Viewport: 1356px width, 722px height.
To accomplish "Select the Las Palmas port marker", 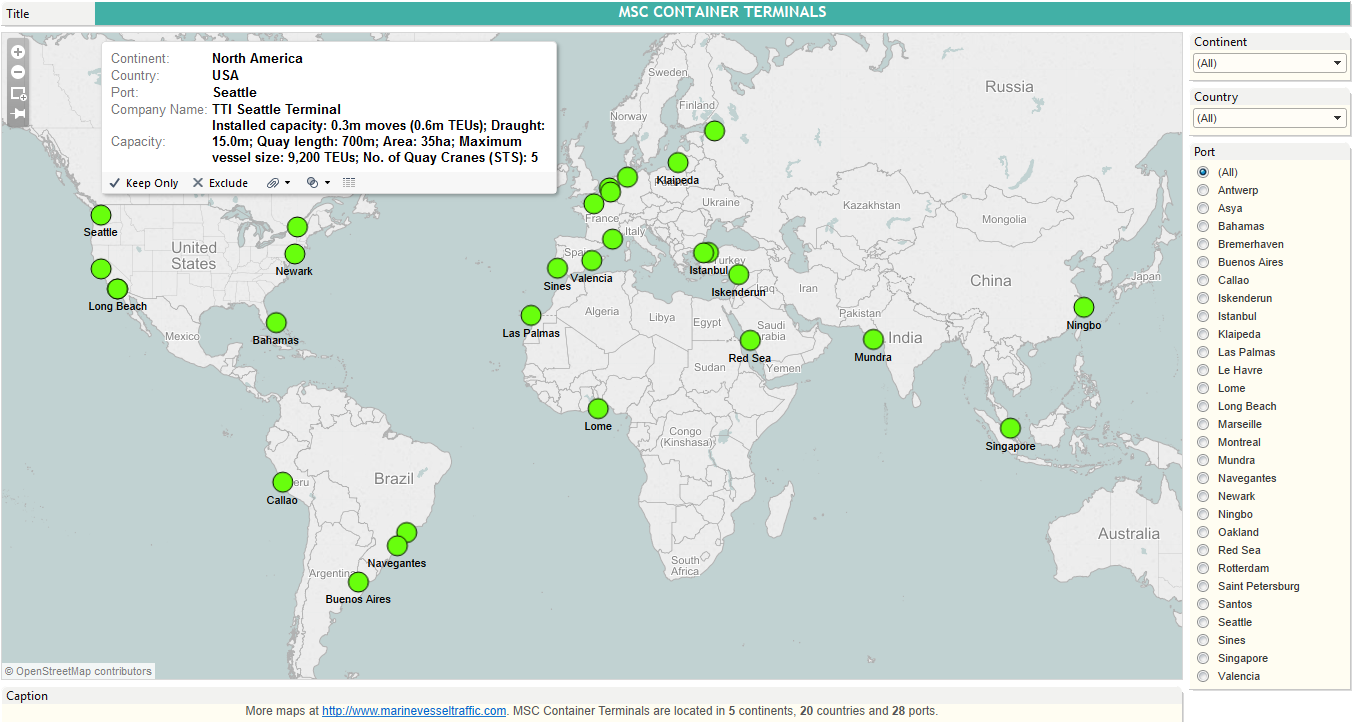I will tap(531, 316).
